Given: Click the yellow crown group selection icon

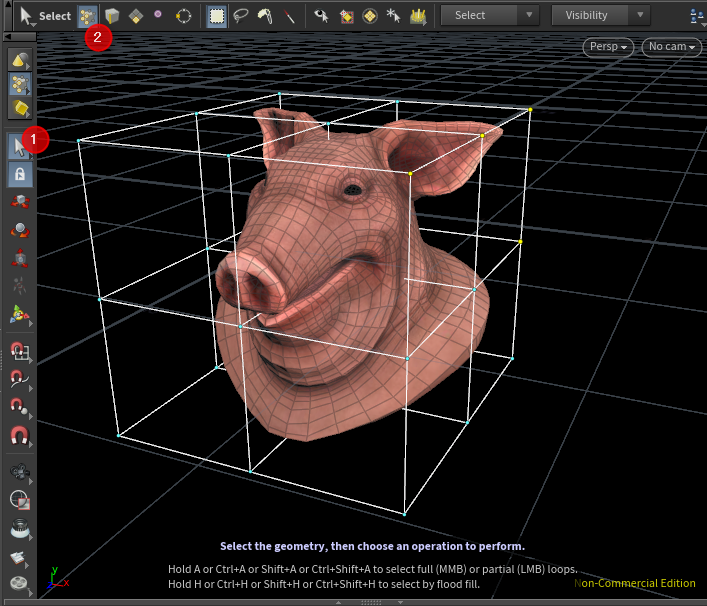Looking at the screenshot, I should 418,17.
